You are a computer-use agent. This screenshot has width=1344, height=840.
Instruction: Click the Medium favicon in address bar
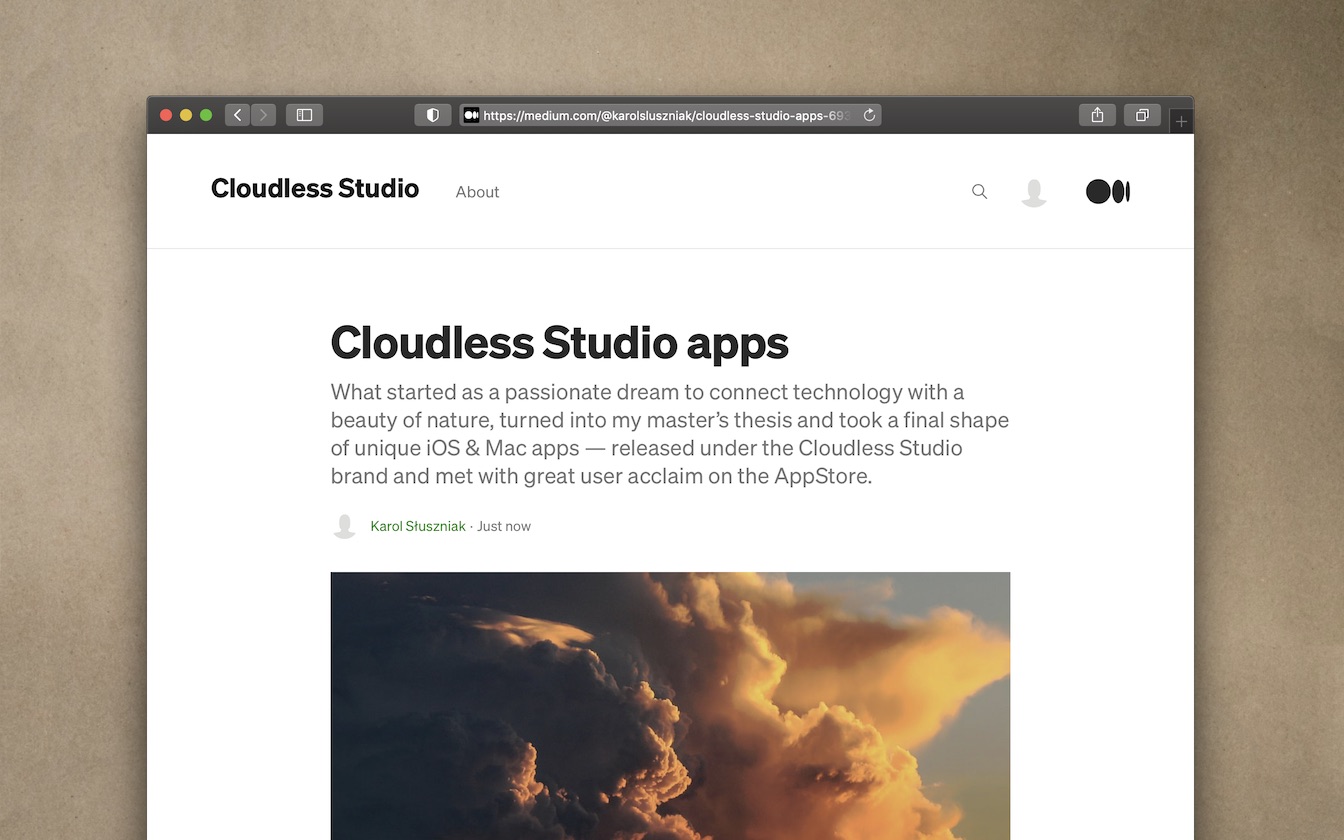(471, 115)
